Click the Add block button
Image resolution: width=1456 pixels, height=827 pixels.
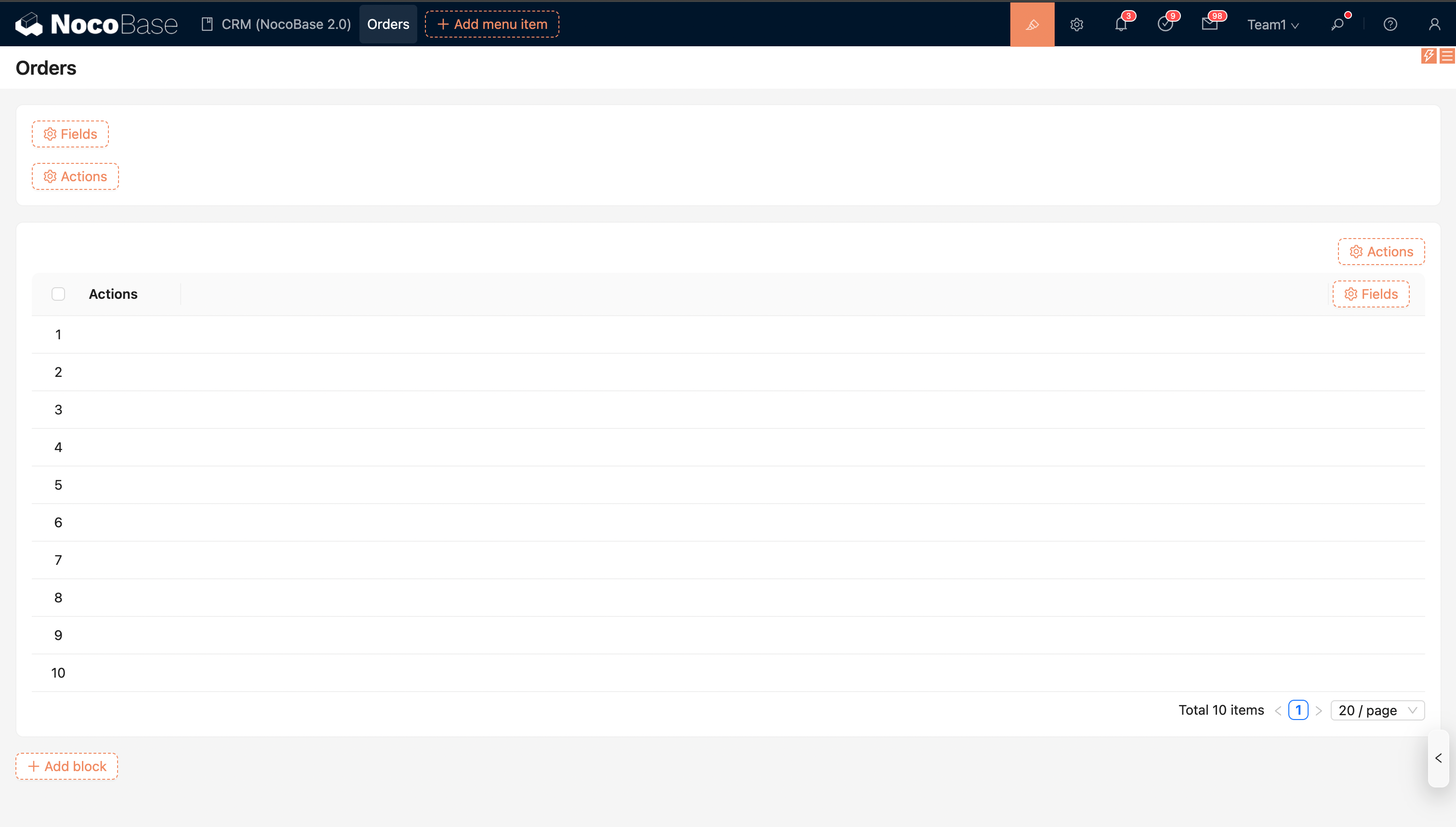pos(66,766)
